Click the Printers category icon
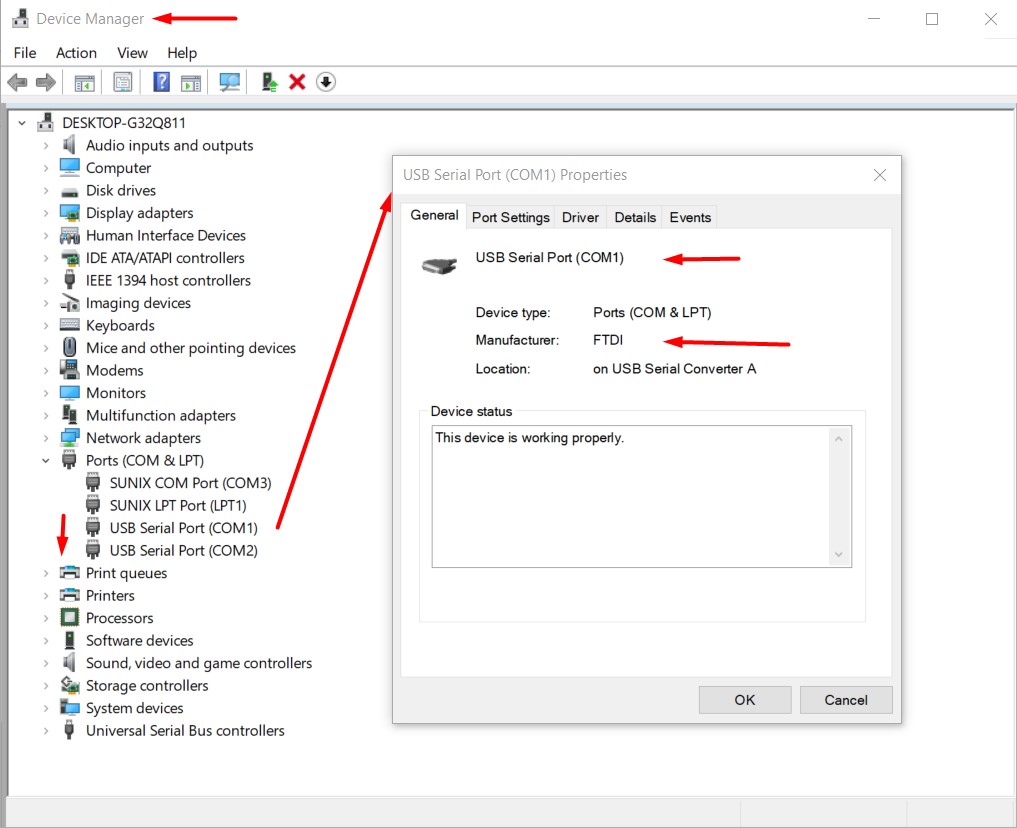The width and height of the screenshot is (1017, 828). [69, 595]
